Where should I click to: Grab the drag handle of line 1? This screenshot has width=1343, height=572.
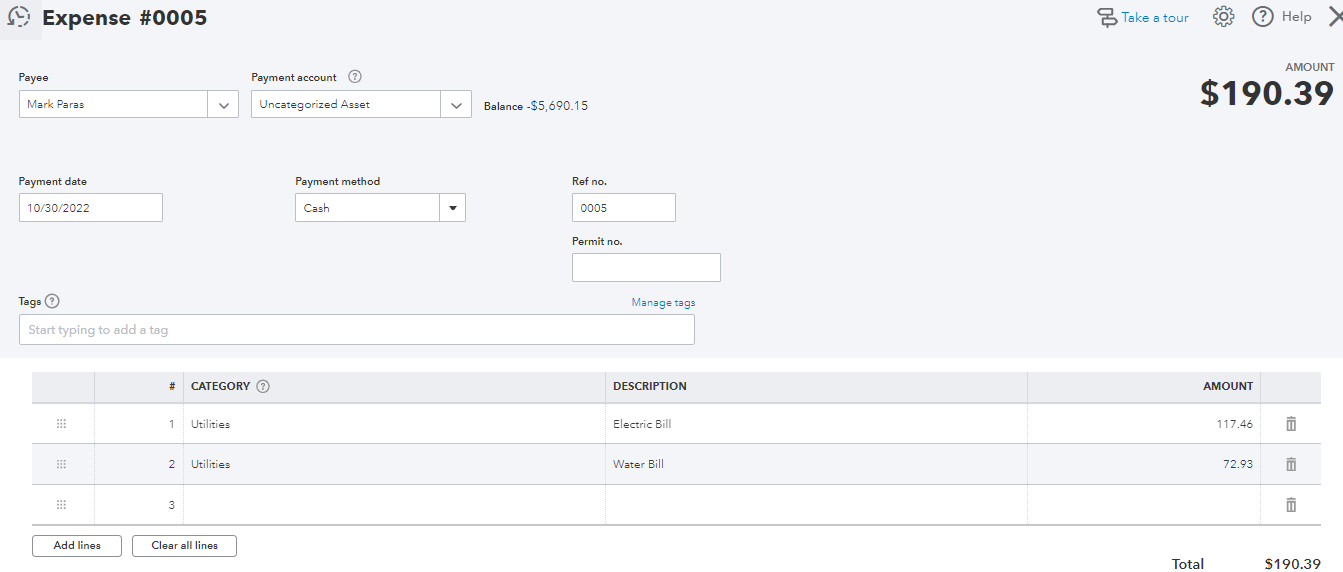(x=61, y=424)
